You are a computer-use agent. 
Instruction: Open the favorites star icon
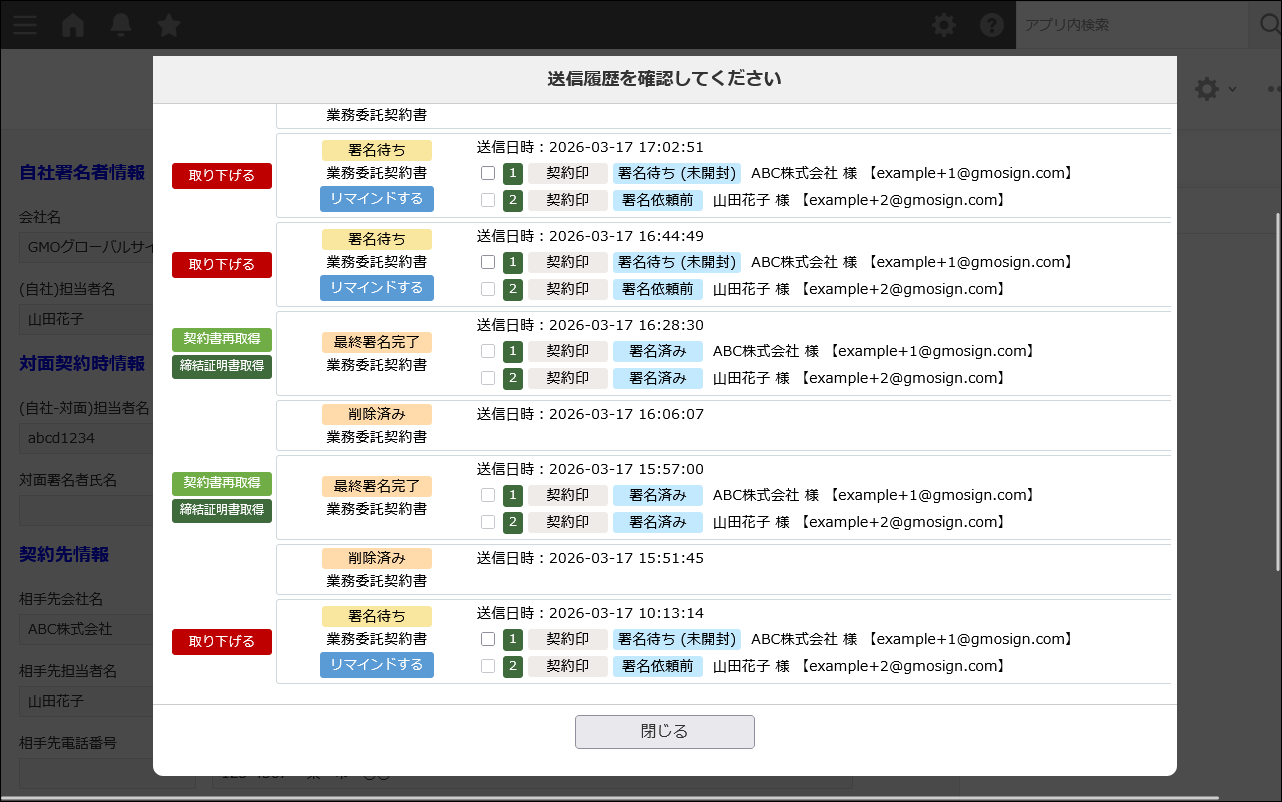pyautogui.click(x=169, y=25)
